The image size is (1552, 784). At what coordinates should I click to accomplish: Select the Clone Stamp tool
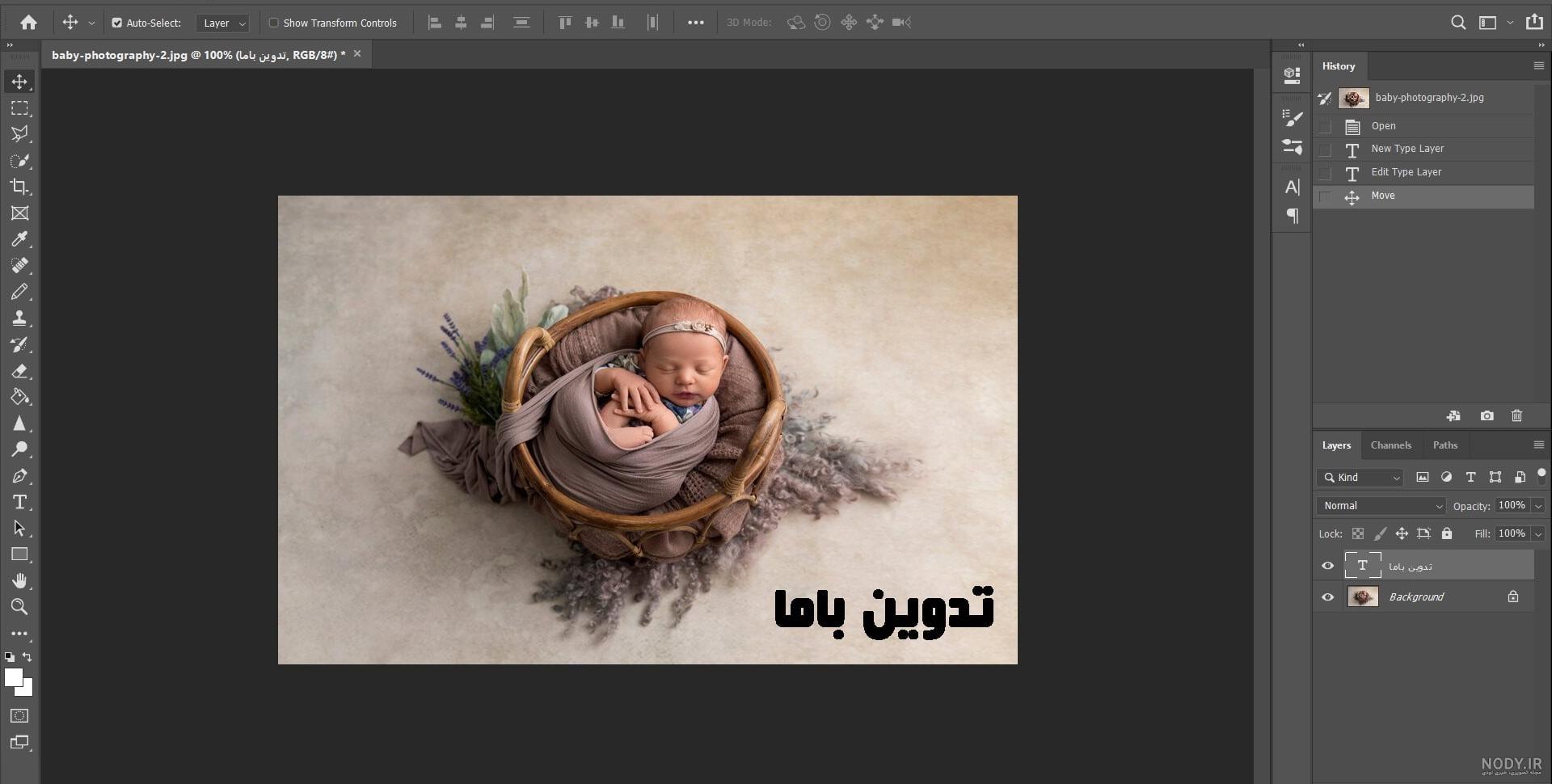click(x=19, y=318)
